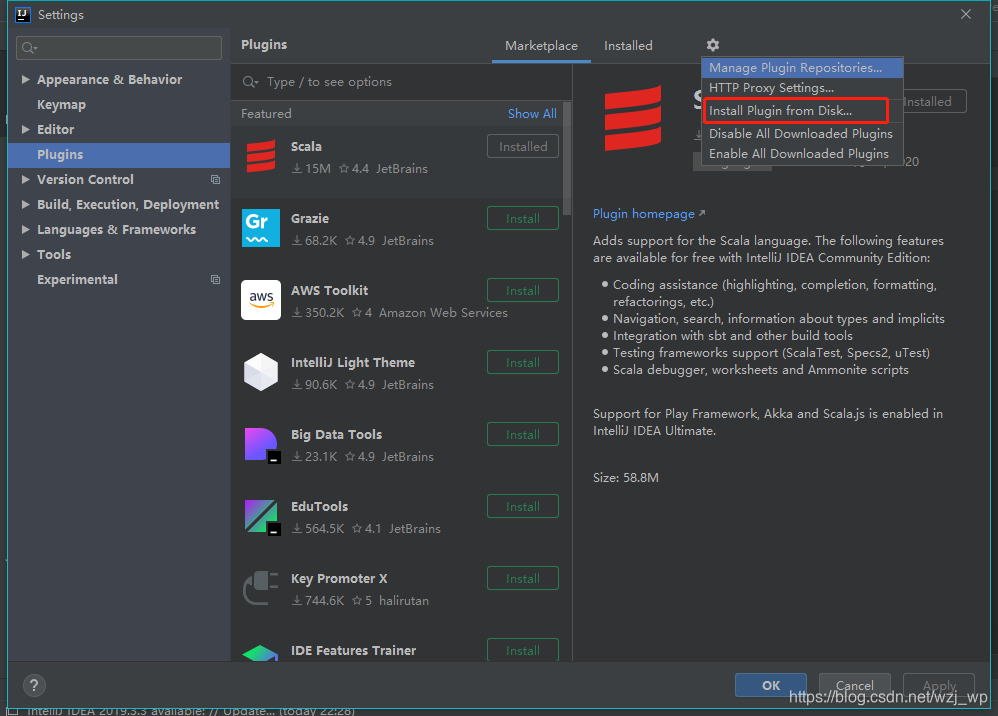The image size is (998, 716).
Task: Click the Big Data Tools plugin icon
Action: 262,444
